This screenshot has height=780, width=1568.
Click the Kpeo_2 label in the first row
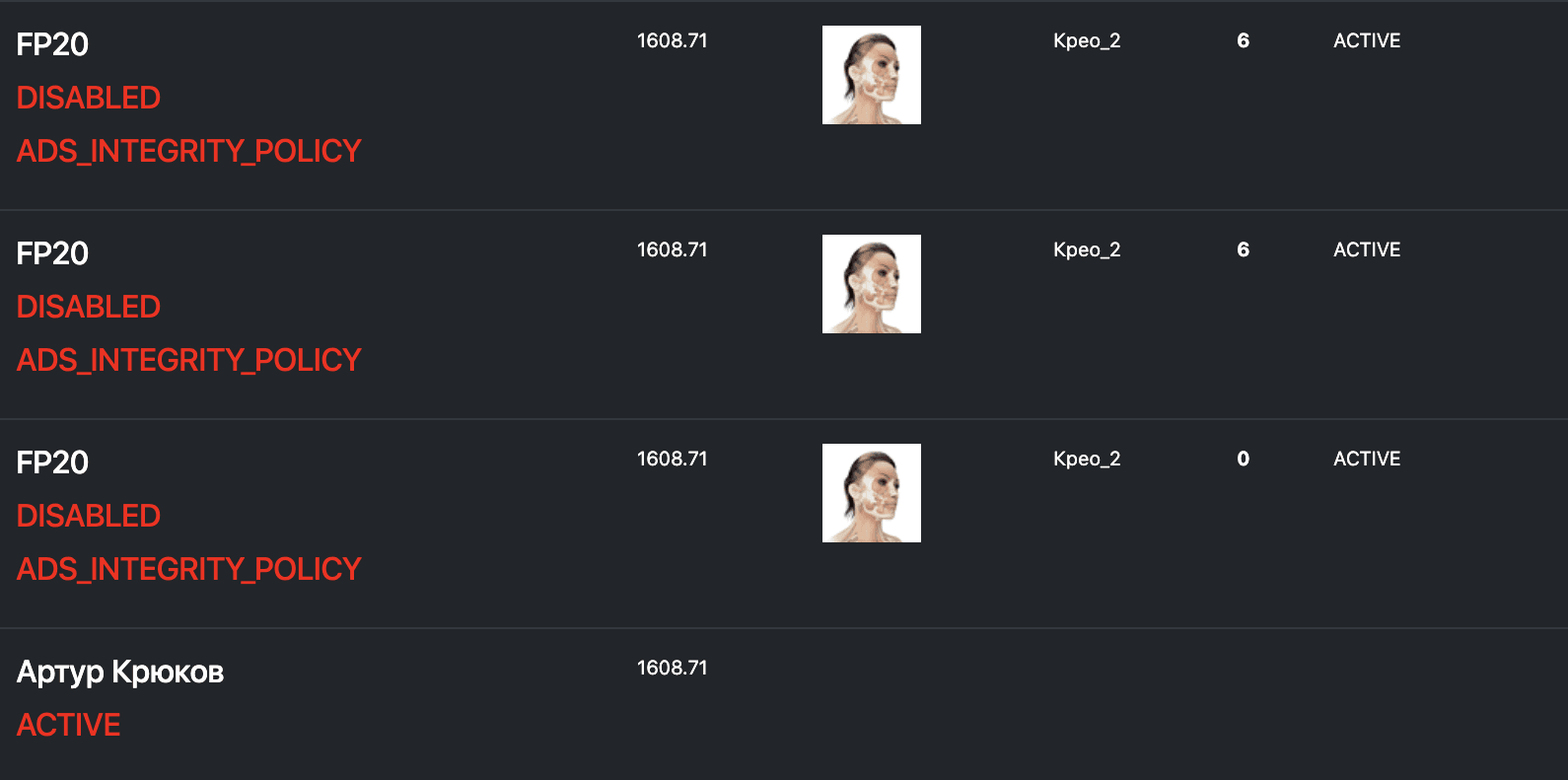pos(1087,41)
